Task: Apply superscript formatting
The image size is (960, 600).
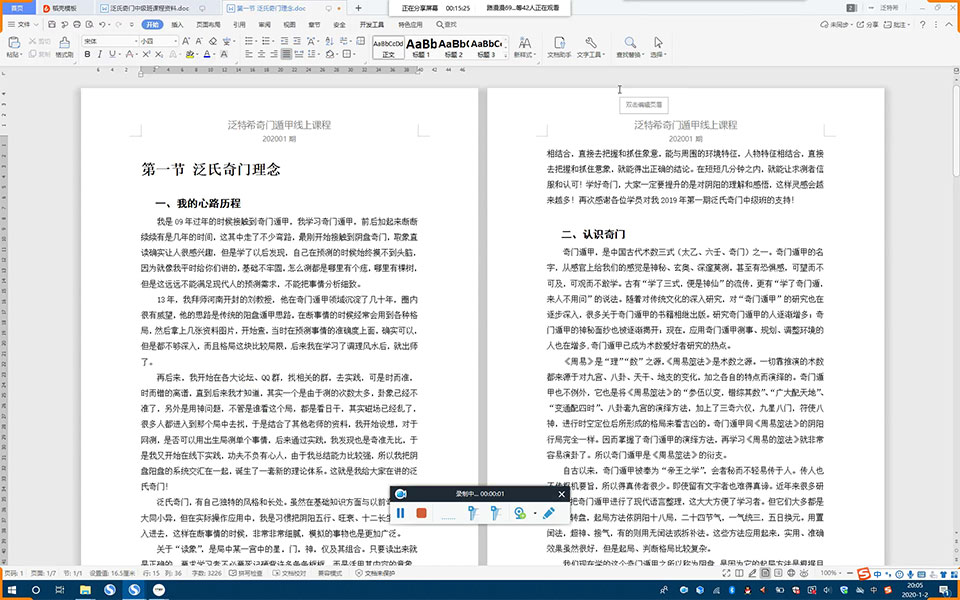Action: pyautogui.click(x=146, y=54)
